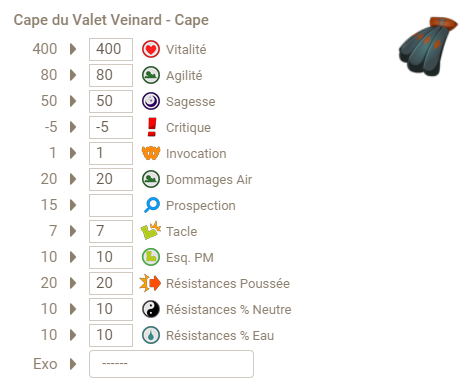Click the arrow next to Vitalité's 400
This screenshot has width=474, height=390.
73,49
